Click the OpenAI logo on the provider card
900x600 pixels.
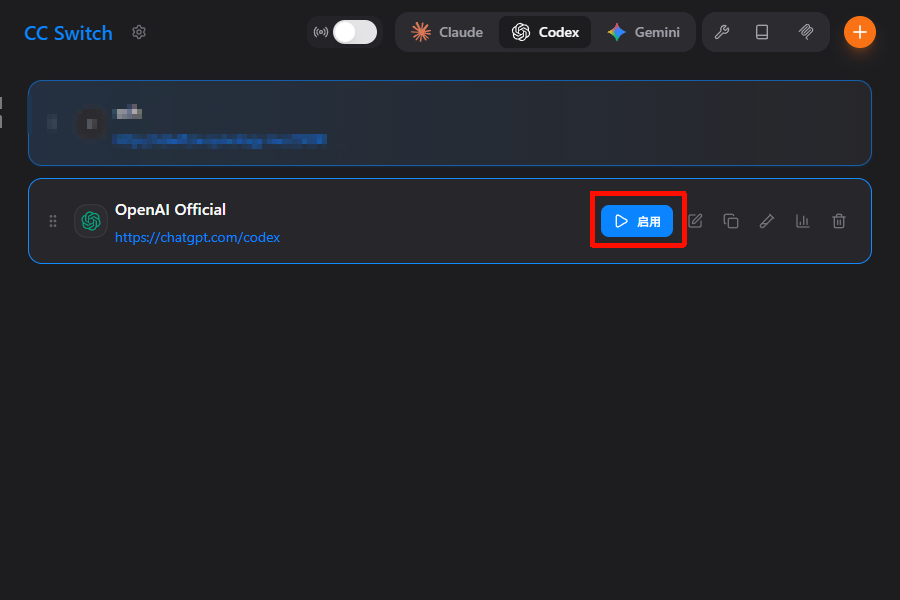[91, 221]
